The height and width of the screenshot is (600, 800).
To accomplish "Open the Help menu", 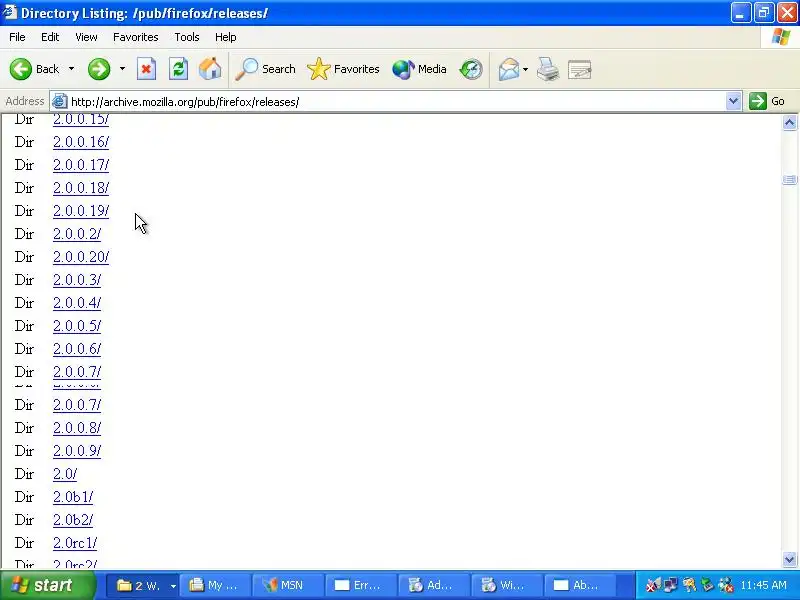I will 226,37.
